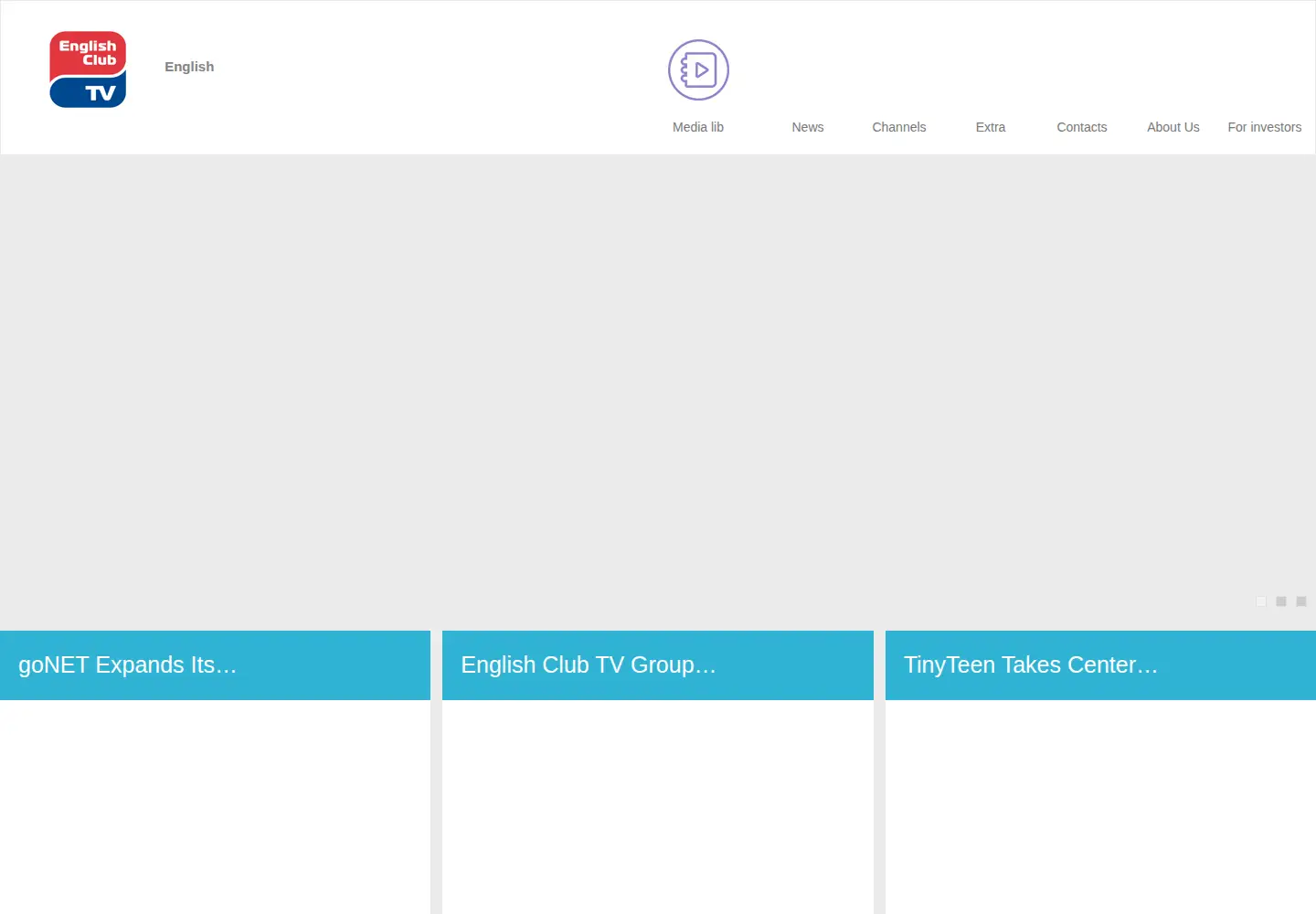Open the Contacts page link
Image resolution: width=1316 pixels, height=914 pixels.
[1082, 127]
